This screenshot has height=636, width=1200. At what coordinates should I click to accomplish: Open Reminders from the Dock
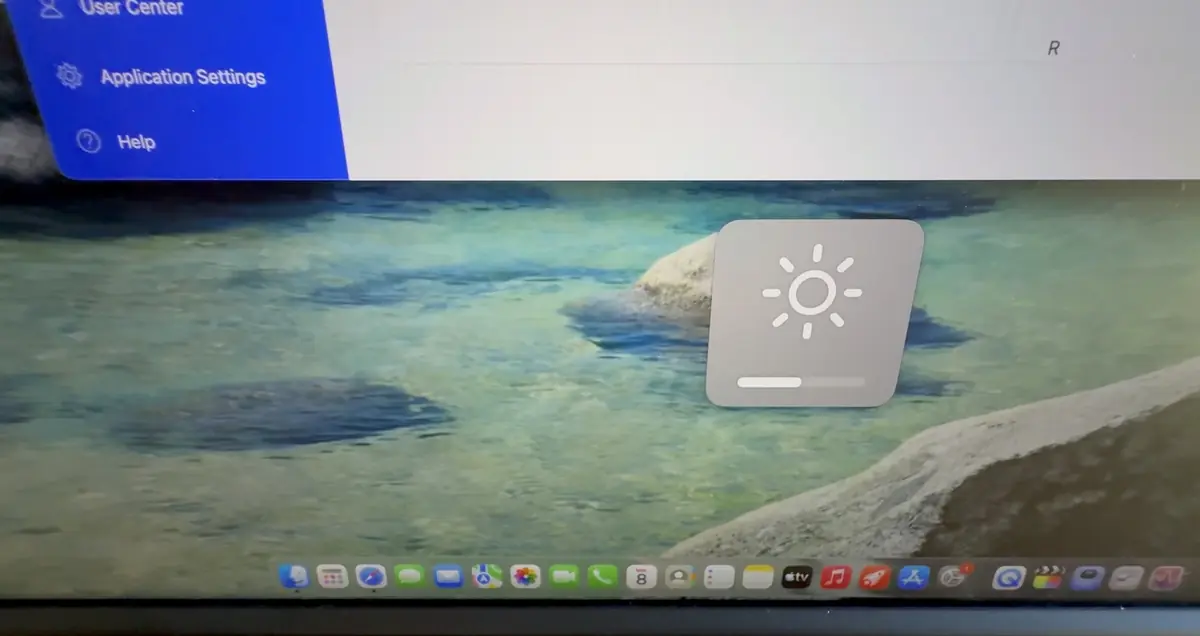point(719,577)
